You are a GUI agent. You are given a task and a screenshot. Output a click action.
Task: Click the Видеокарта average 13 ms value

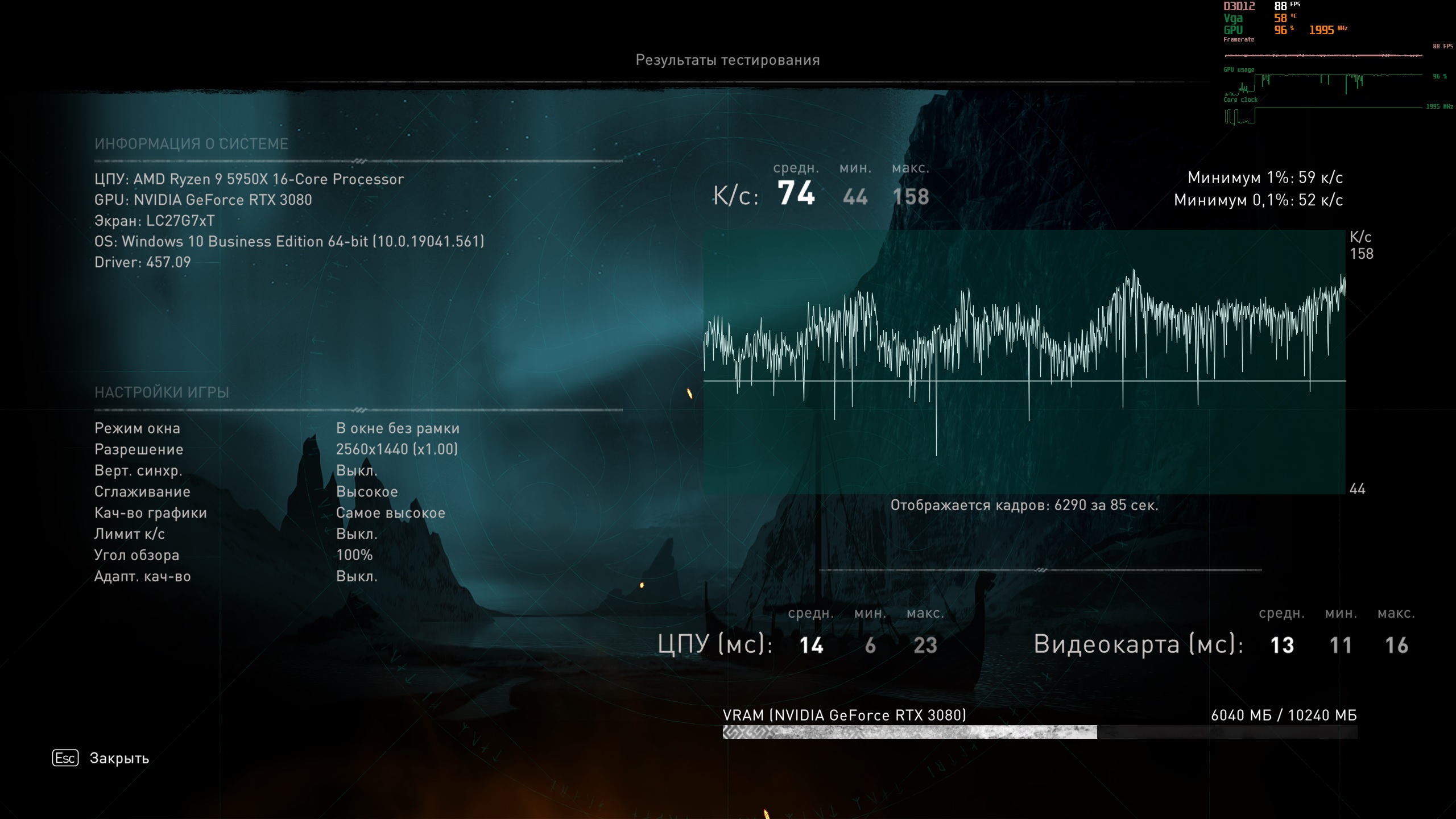point(1282,646)
